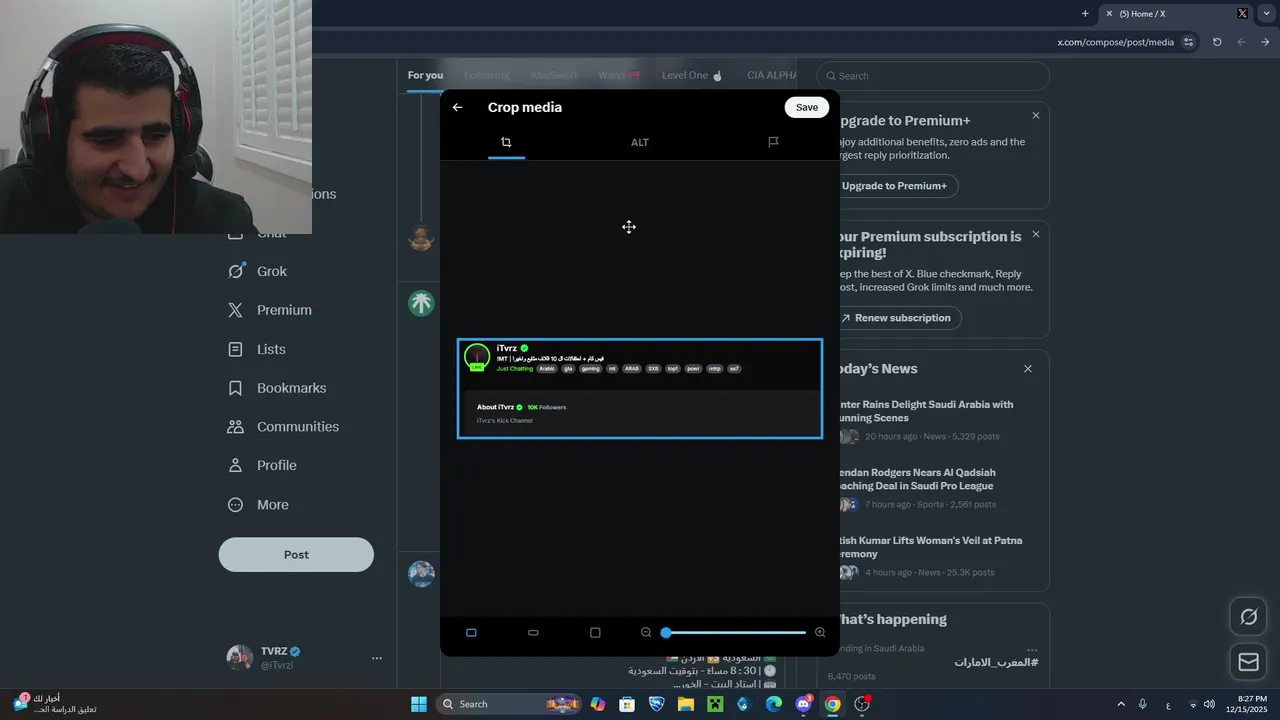Open the Grok floating button
The width and height of the screenshot is (1280, 720).
pos(1248,617)
